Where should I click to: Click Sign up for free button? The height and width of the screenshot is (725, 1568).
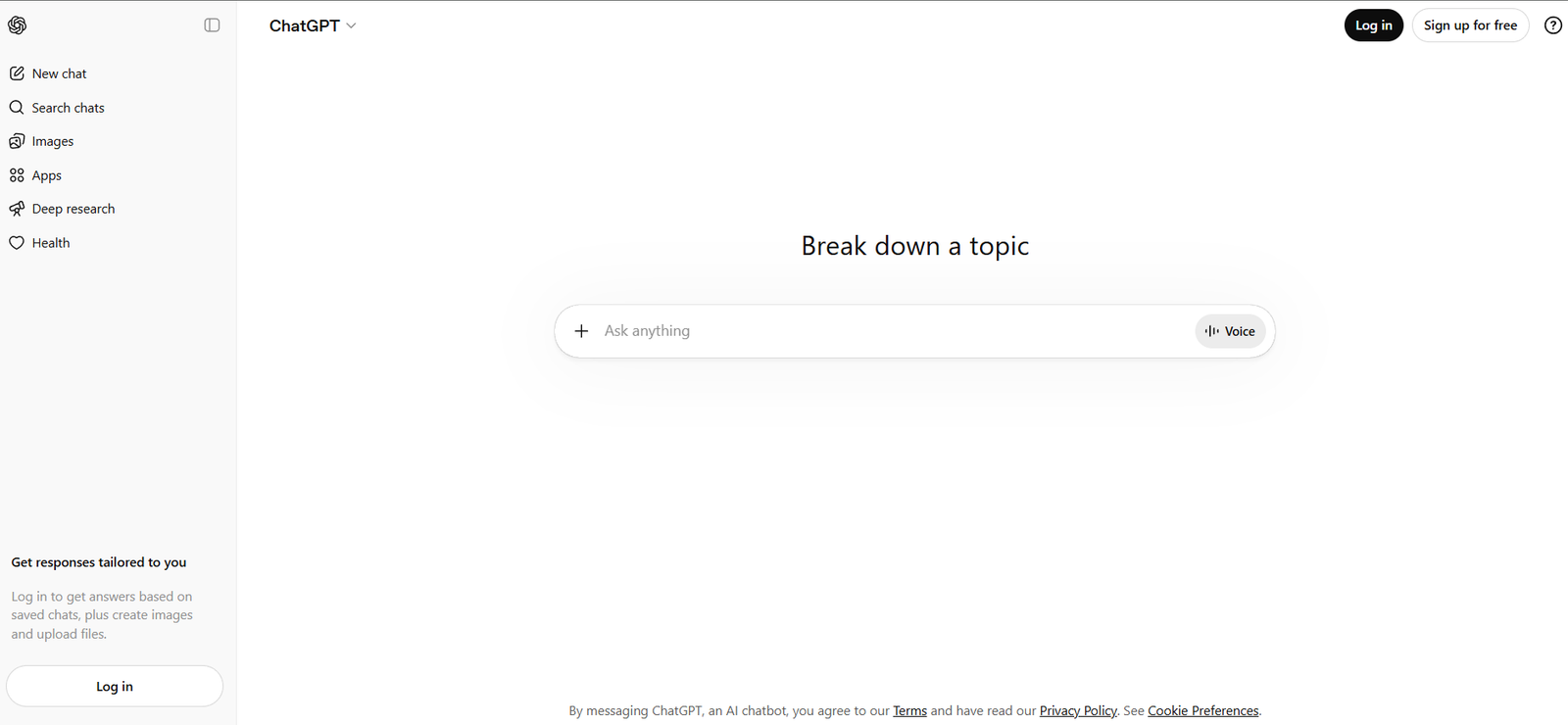tap(1470, 25)
